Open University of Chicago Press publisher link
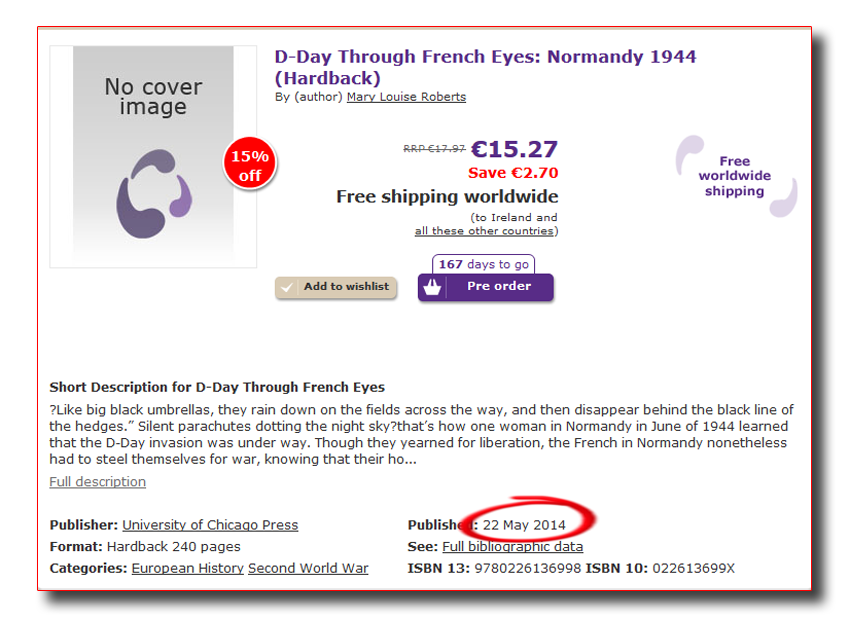This screenshot has height=618, width=850. pos(210,525)
